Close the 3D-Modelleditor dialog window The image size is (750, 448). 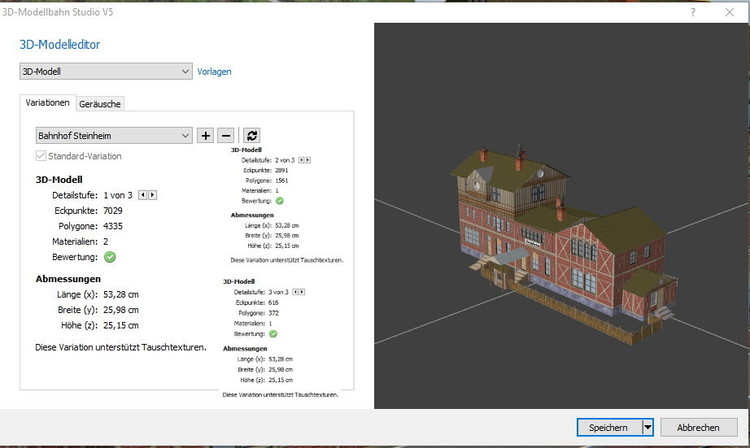tap(731, 11)
